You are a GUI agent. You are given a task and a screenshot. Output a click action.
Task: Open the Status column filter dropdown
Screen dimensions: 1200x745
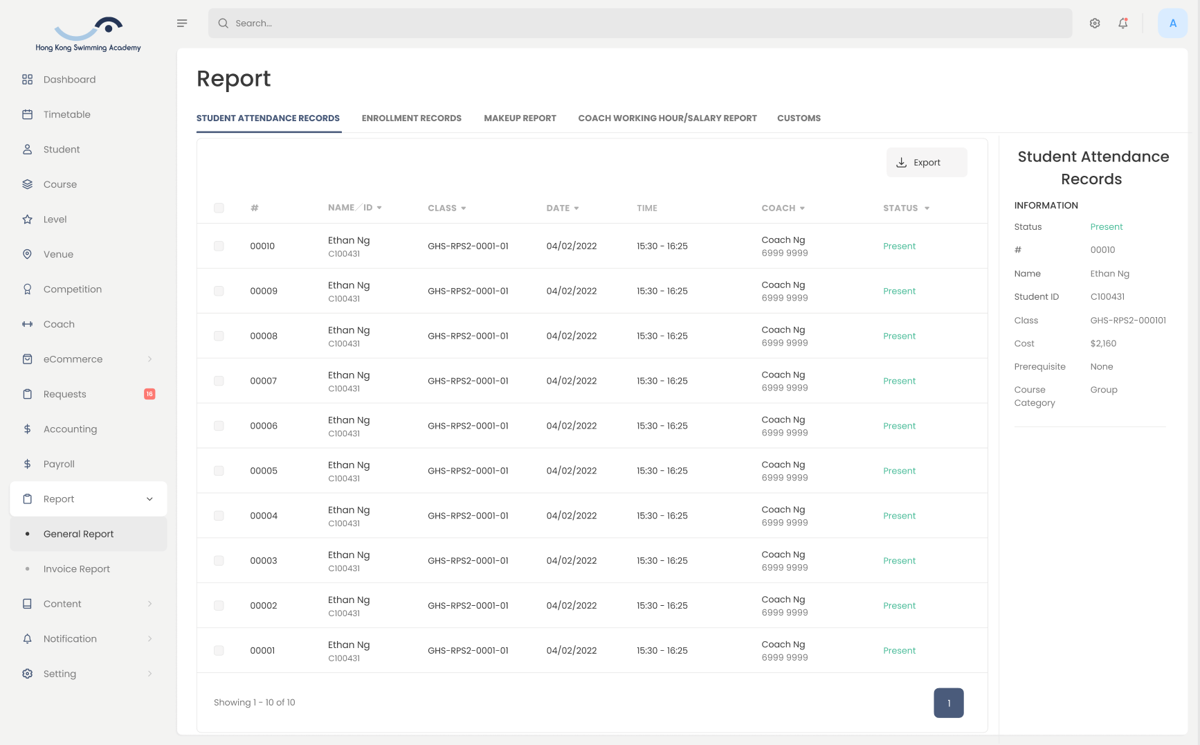point(927,208)
